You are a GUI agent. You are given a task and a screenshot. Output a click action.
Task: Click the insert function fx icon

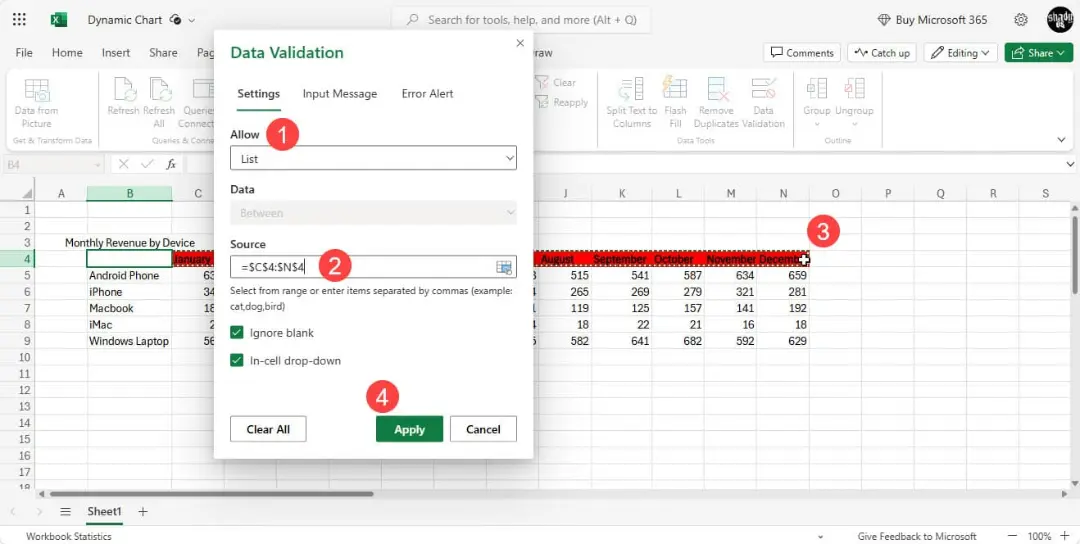pos(171,165)
